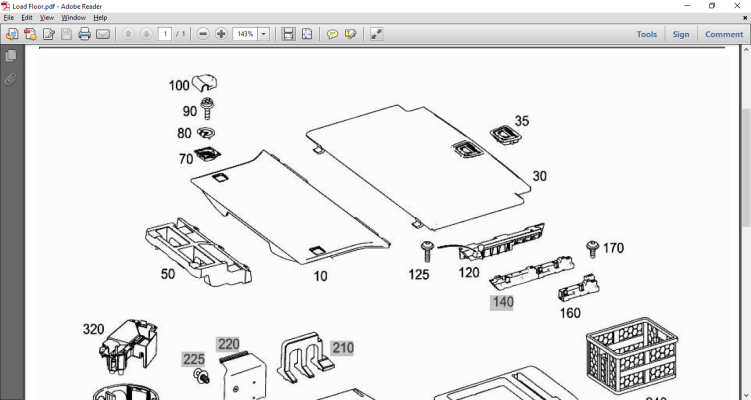Click the Print file icon
This screenshot has height=400, width=751.
point(84,34)
